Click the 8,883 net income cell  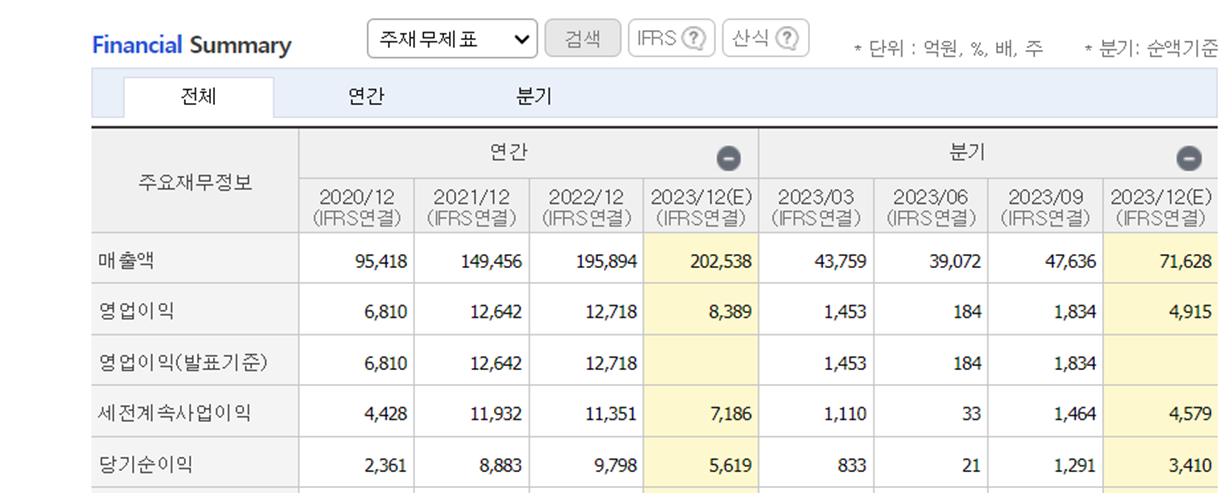[472, 464]
